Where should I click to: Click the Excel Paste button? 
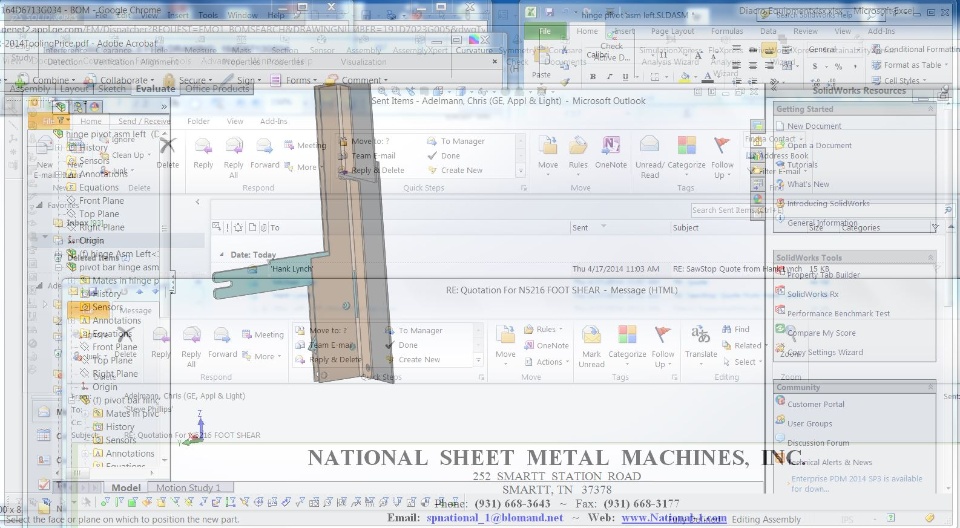(541, 61)
